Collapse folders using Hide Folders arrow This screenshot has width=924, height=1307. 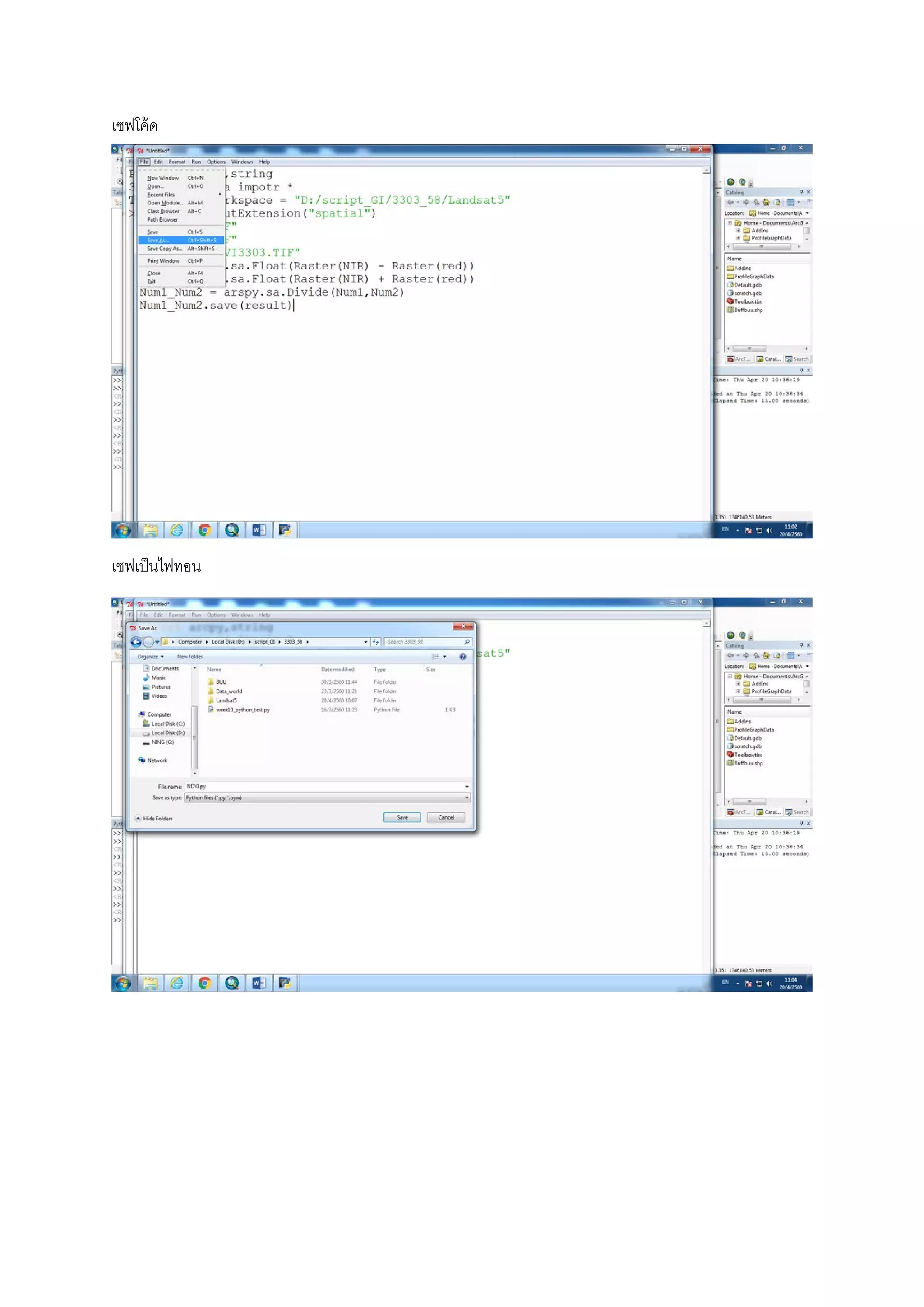click(x=138, y=819)
